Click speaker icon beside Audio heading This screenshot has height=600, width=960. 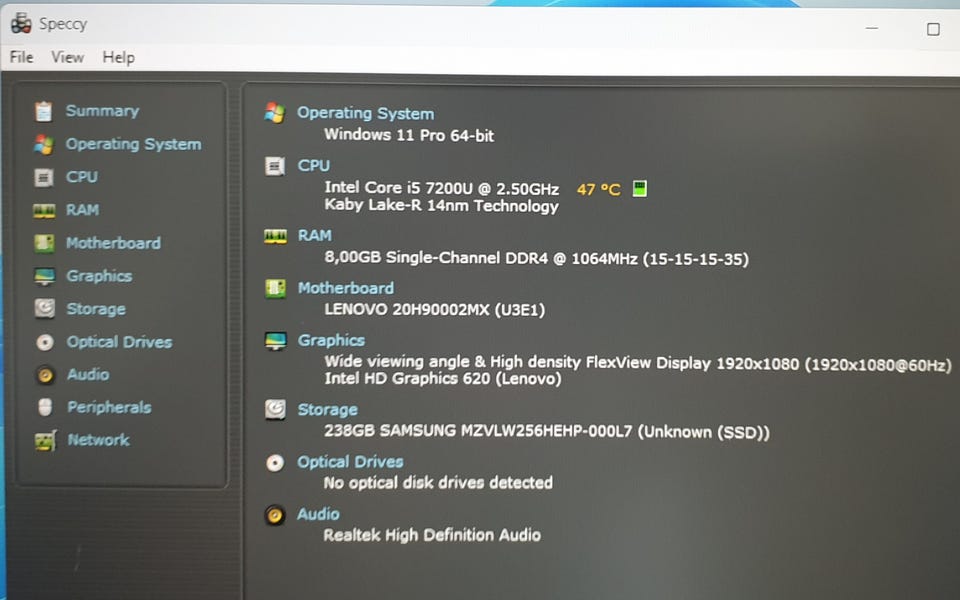275,515
